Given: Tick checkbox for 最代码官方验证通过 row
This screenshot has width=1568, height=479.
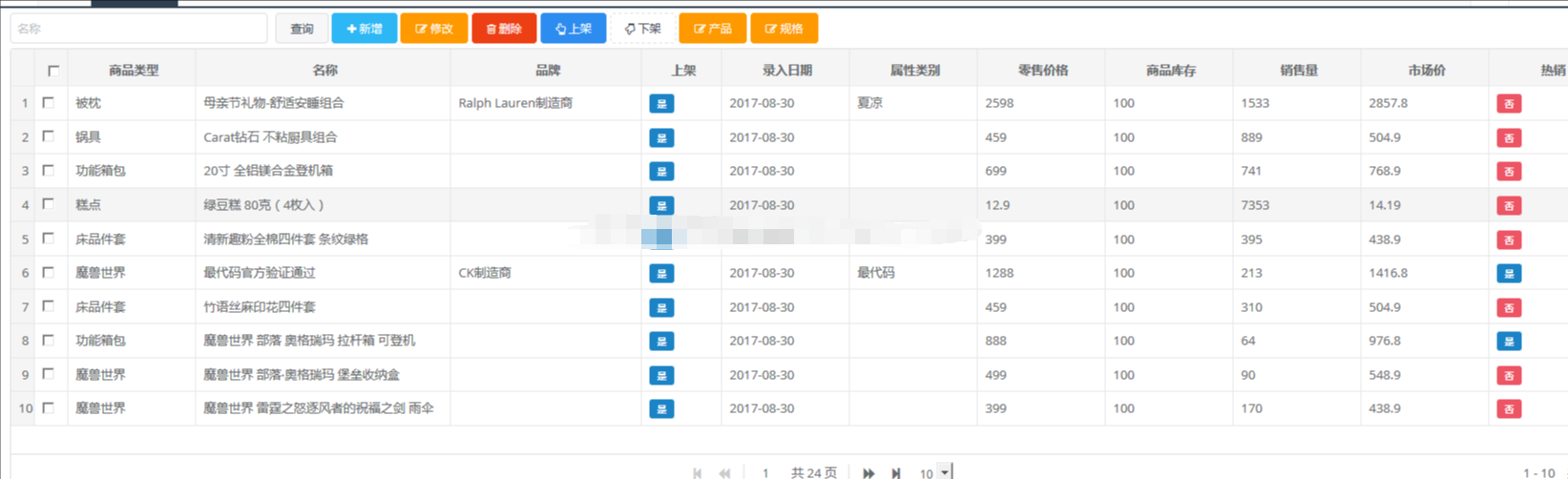Looking at the screenshot, I should pos(49,272).
